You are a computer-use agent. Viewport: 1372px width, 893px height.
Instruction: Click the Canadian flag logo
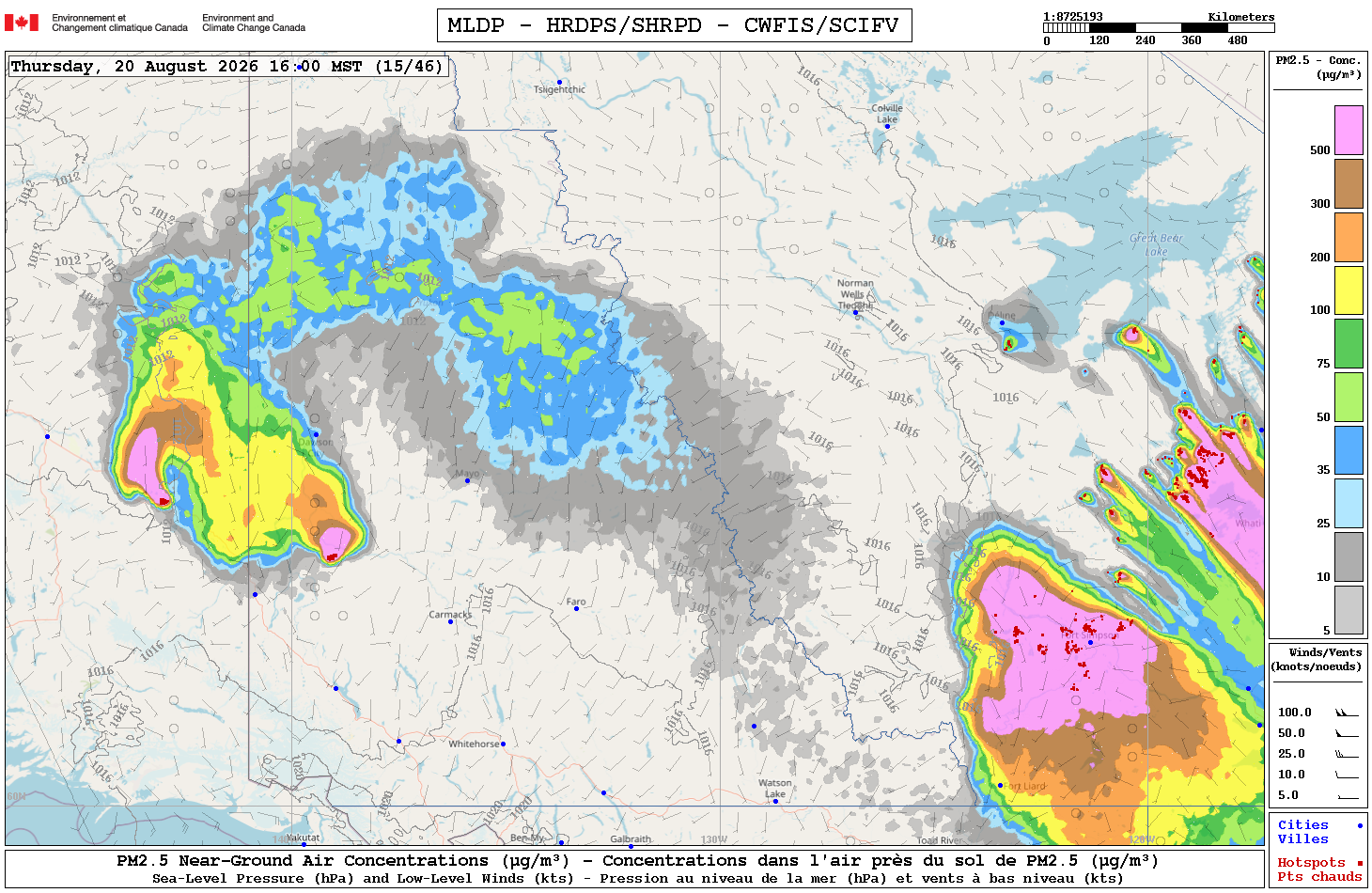pyautogui.click(x=22, y=23)
